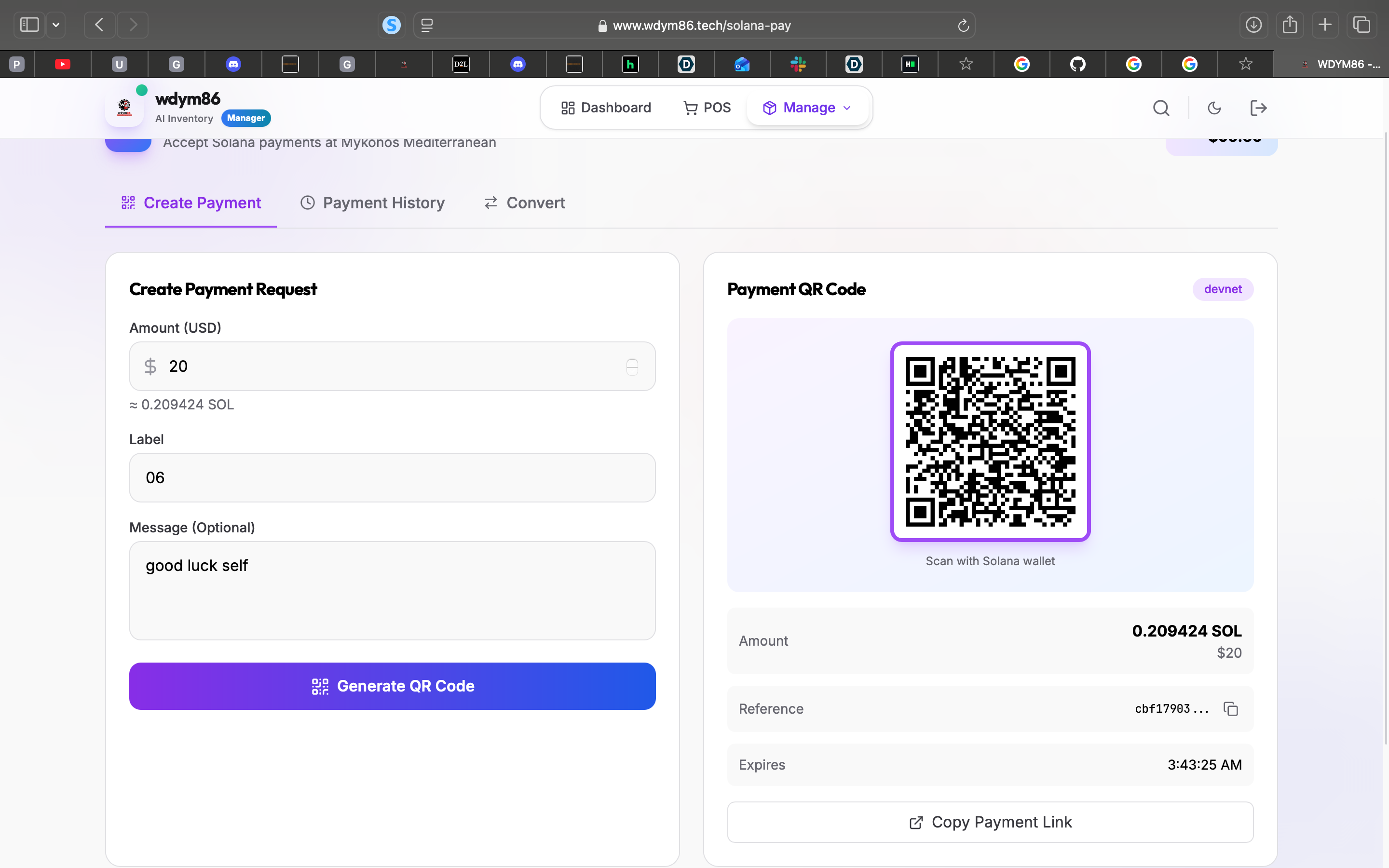Copy the reference cbf17903 value

1231,709
